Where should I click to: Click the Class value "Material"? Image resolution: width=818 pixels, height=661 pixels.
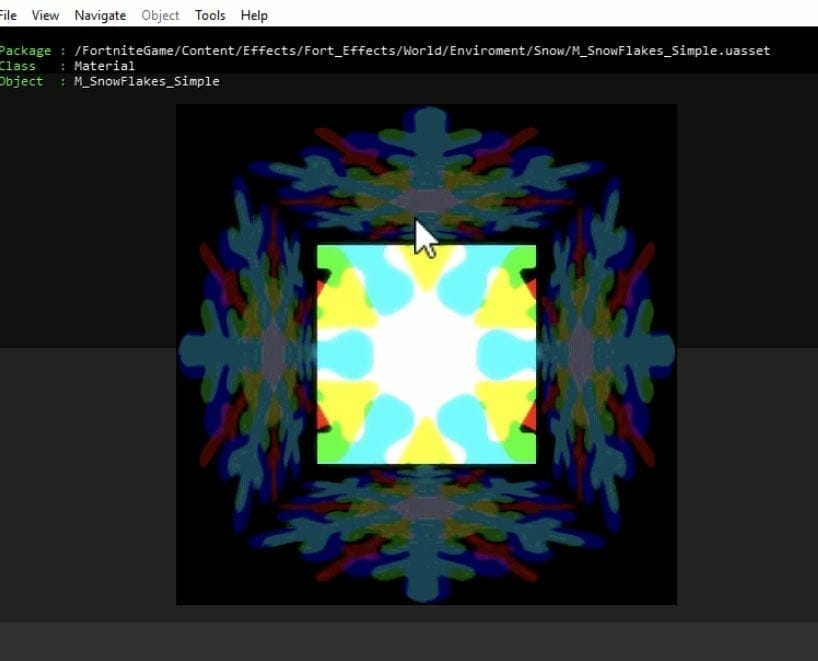pos(104,66)
